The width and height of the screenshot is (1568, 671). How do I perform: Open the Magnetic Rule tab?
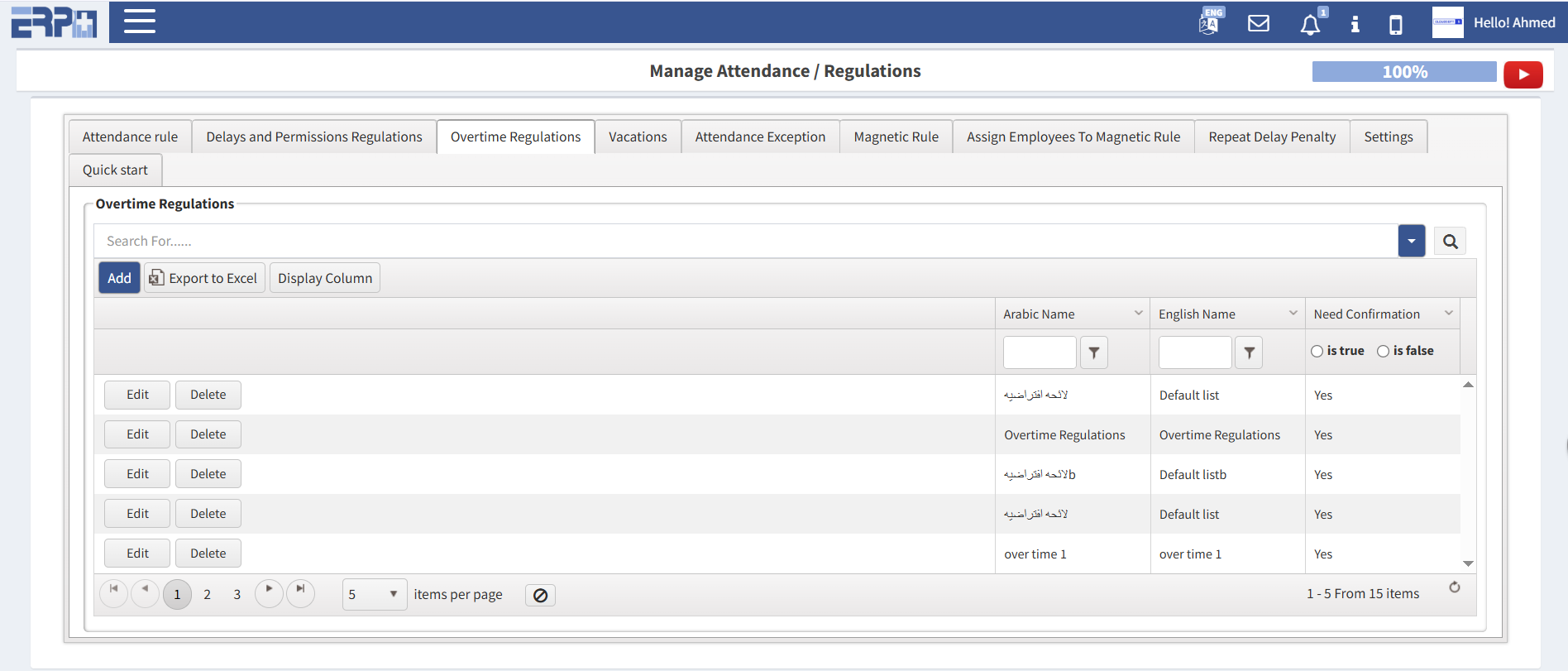pos(896,137)
